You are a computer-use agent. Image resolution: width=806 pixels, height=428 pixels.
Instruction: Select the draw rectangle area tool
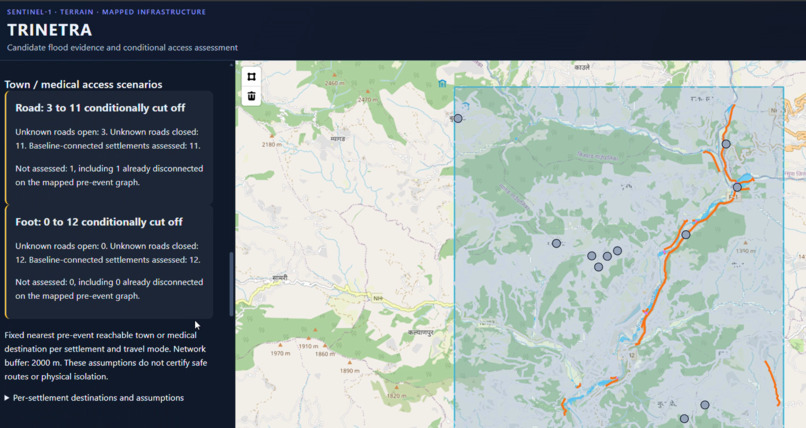pyautogui.click(x=251, y=77)
